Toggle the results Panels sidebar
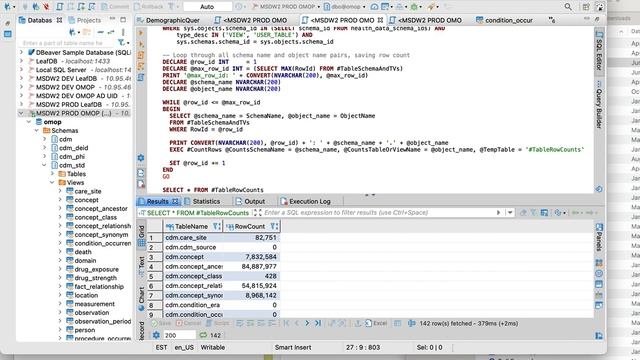 (x=599, y=238)
